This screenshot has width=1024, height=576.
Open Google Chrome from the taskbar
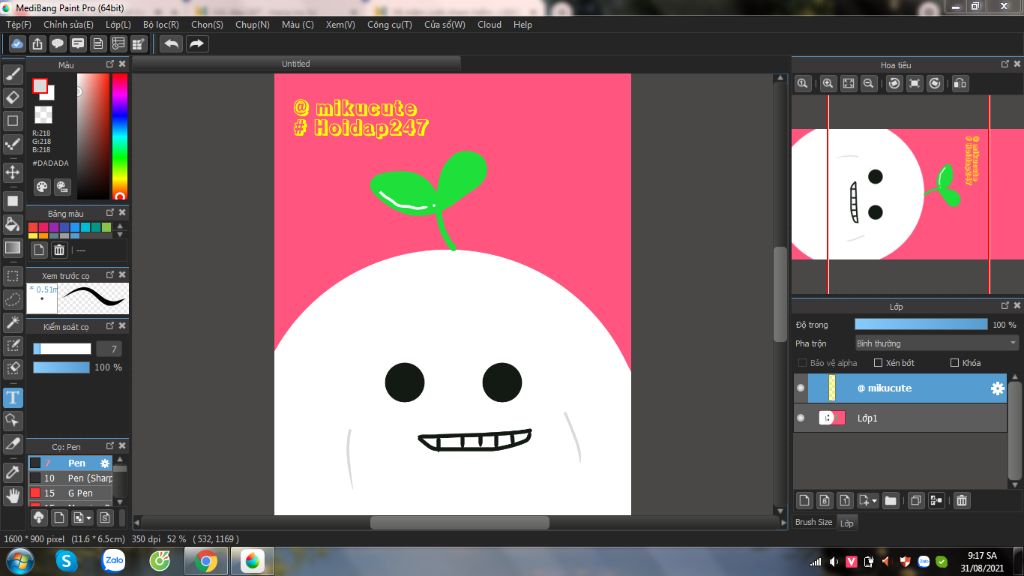pos(206,561)
